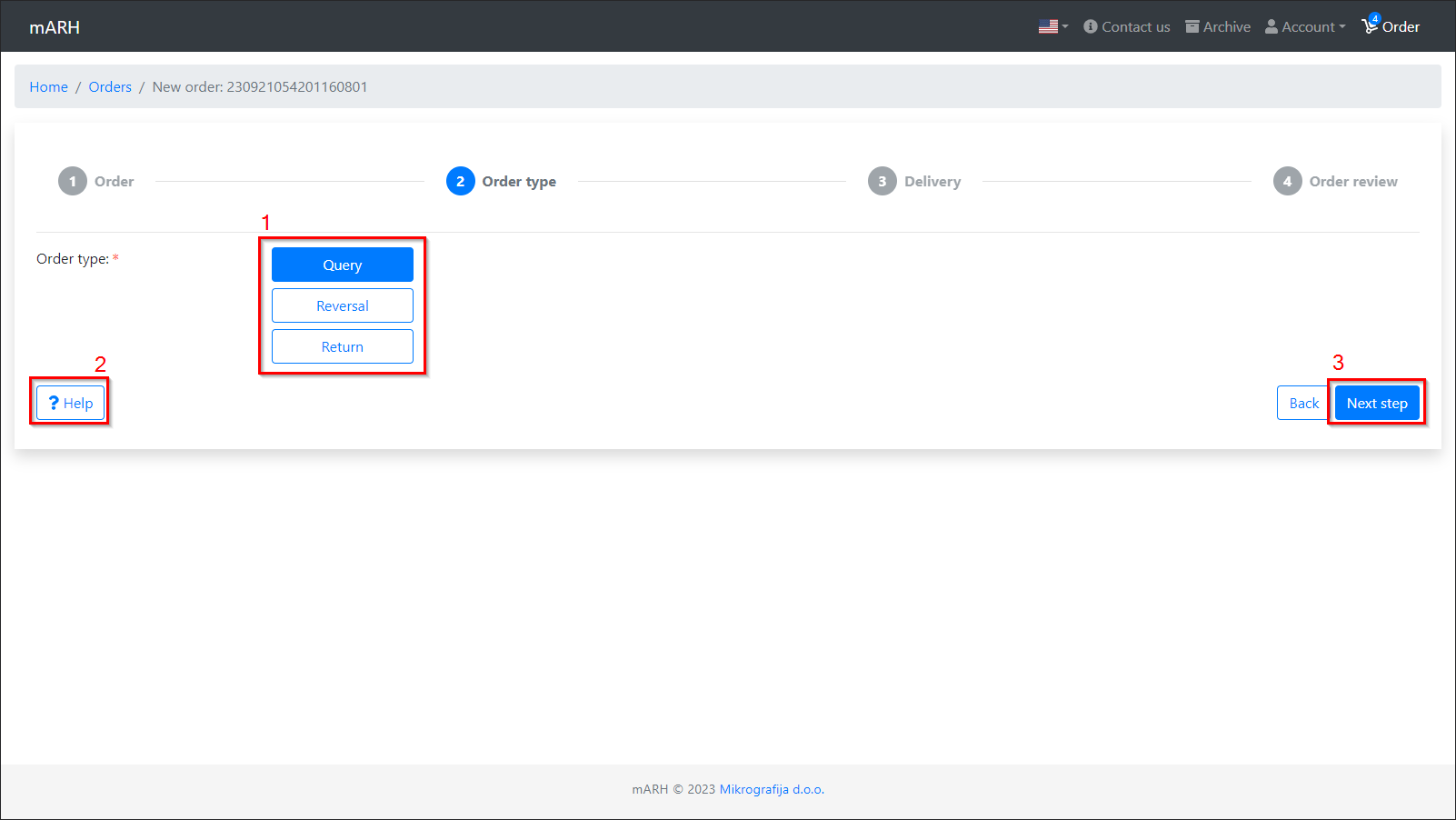Screen dimensions: 1456x820
Task: Click the mARH brand logo
Action: pos(55,27)
